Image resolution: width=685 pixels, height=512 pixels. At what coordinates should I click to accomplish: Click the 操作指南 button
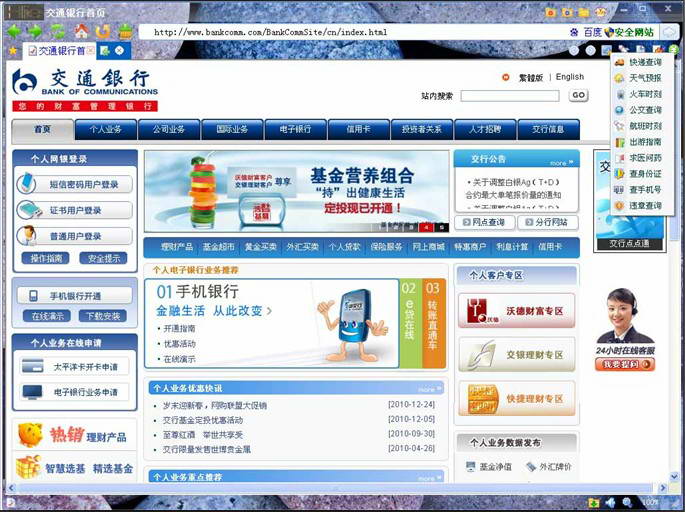[46, 258]
